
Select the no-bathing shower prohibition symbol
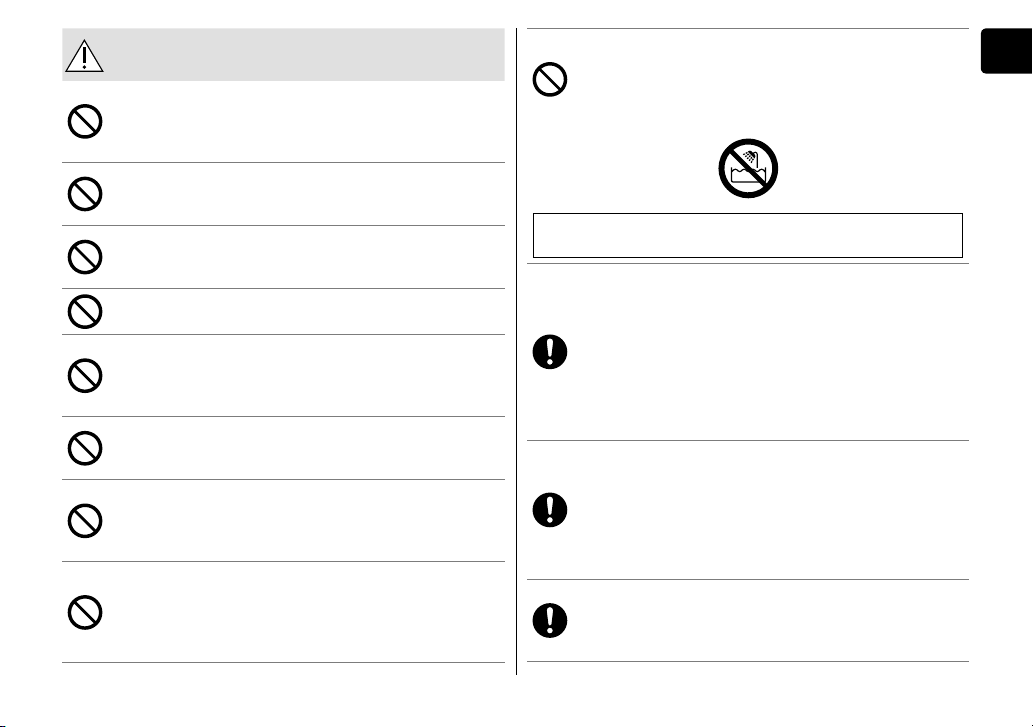pos(748,169)
